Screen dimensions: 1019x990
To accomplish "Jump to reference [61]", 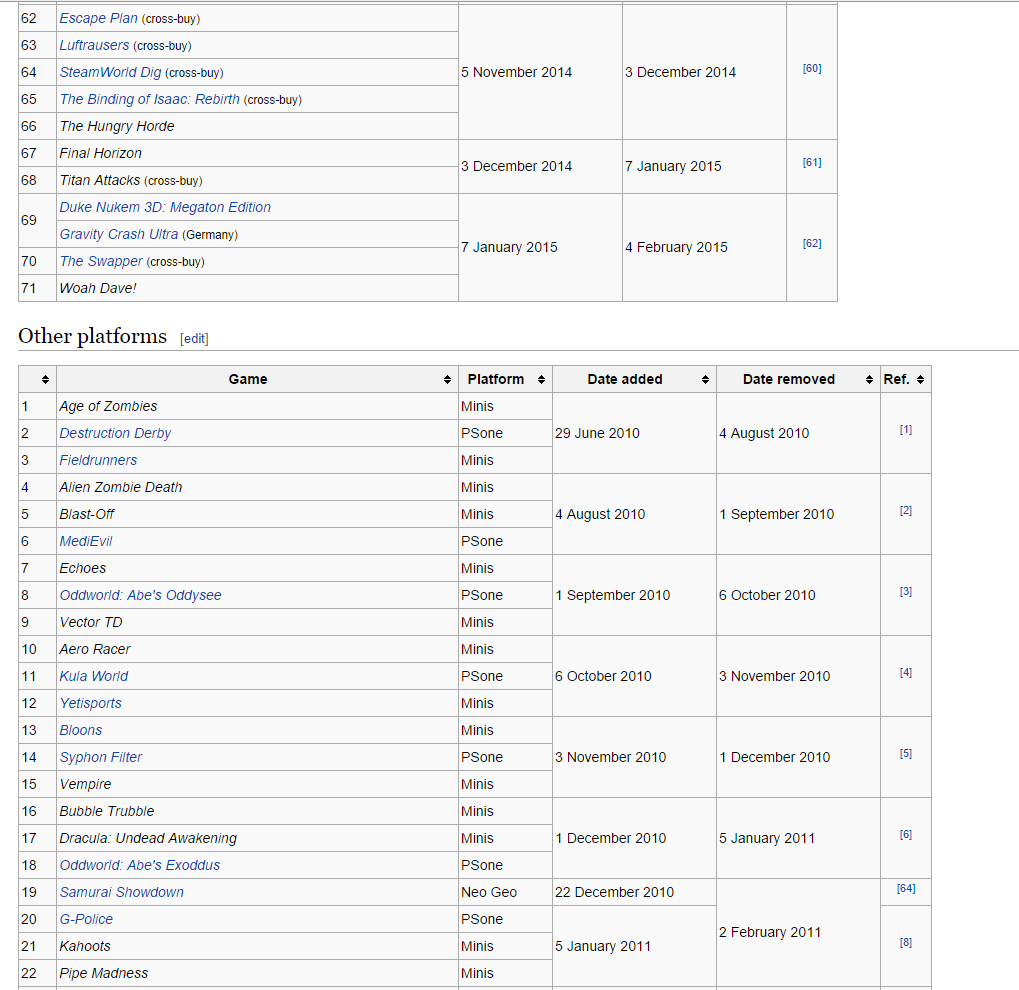I will coord(812,163).
